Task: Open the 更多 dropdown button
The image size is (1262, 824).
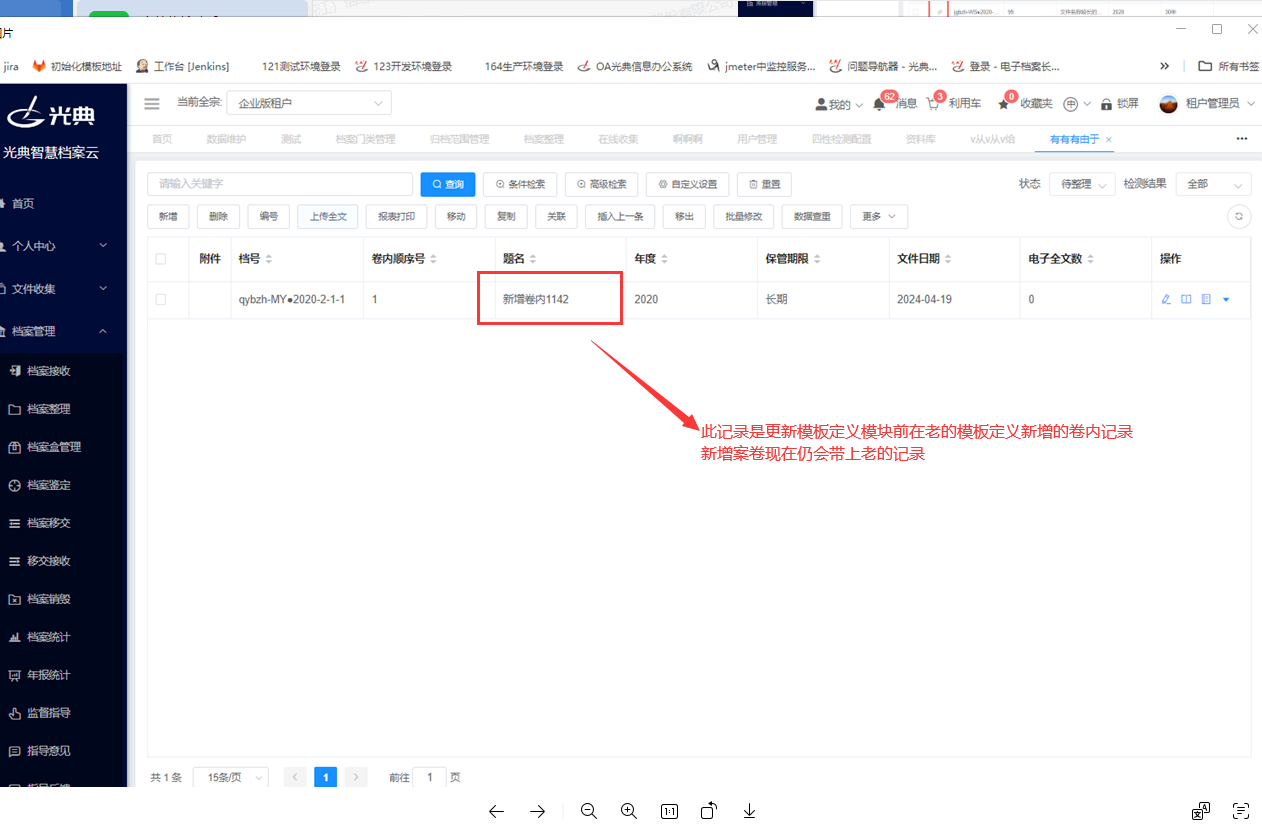Action: click(x=879, y=216)
